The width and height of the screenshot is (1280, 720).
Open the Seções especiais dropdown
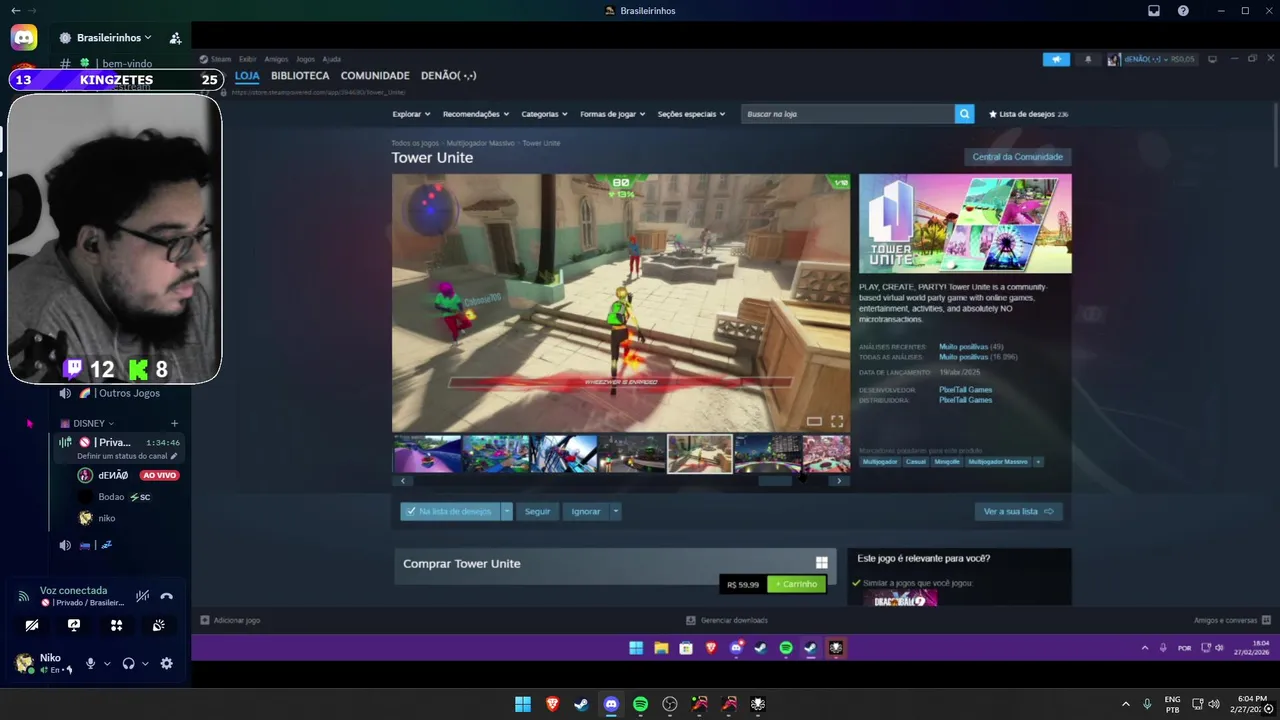point(691,114)
